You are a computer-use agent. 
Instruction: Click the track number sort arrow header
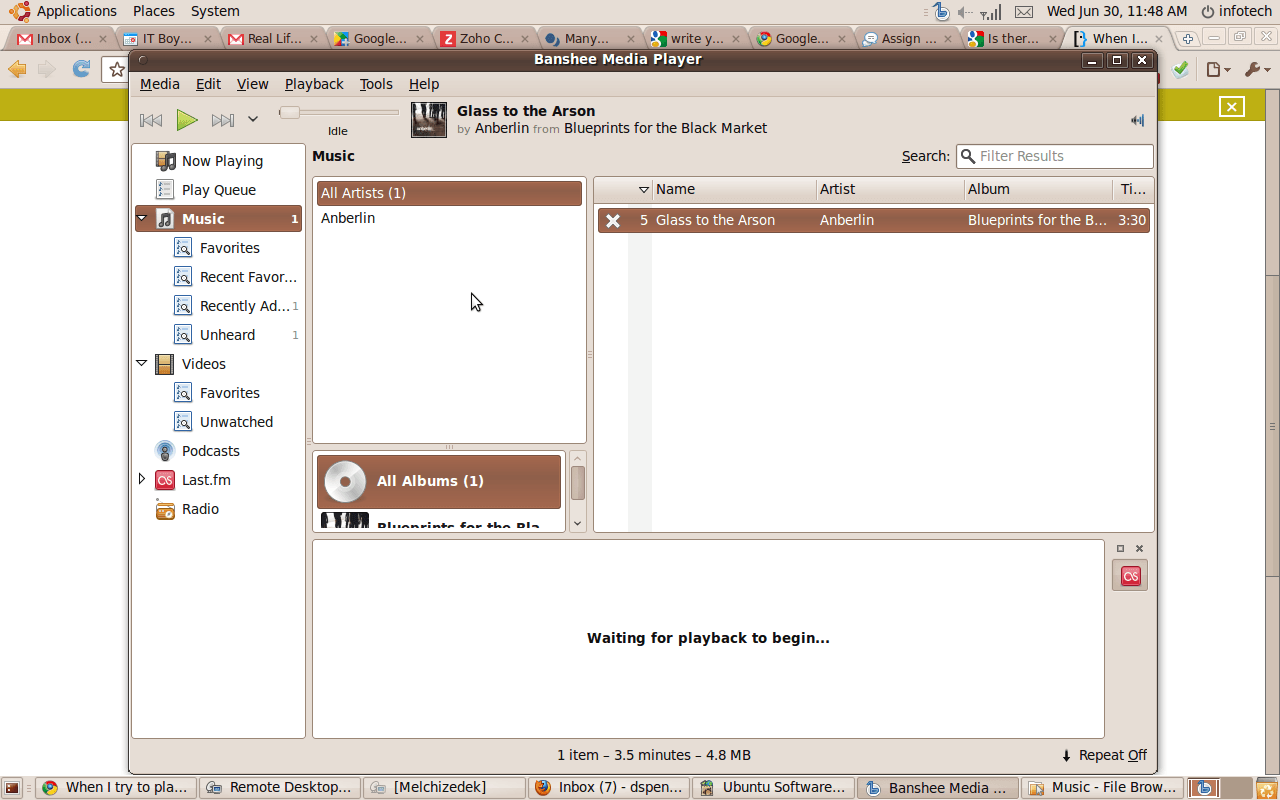(643, 189)
